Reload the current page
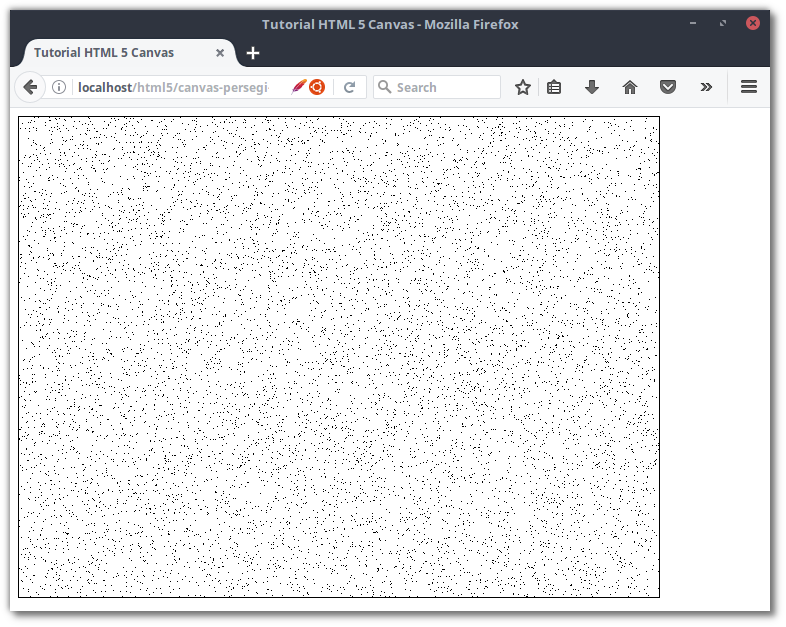 [350, 87]
